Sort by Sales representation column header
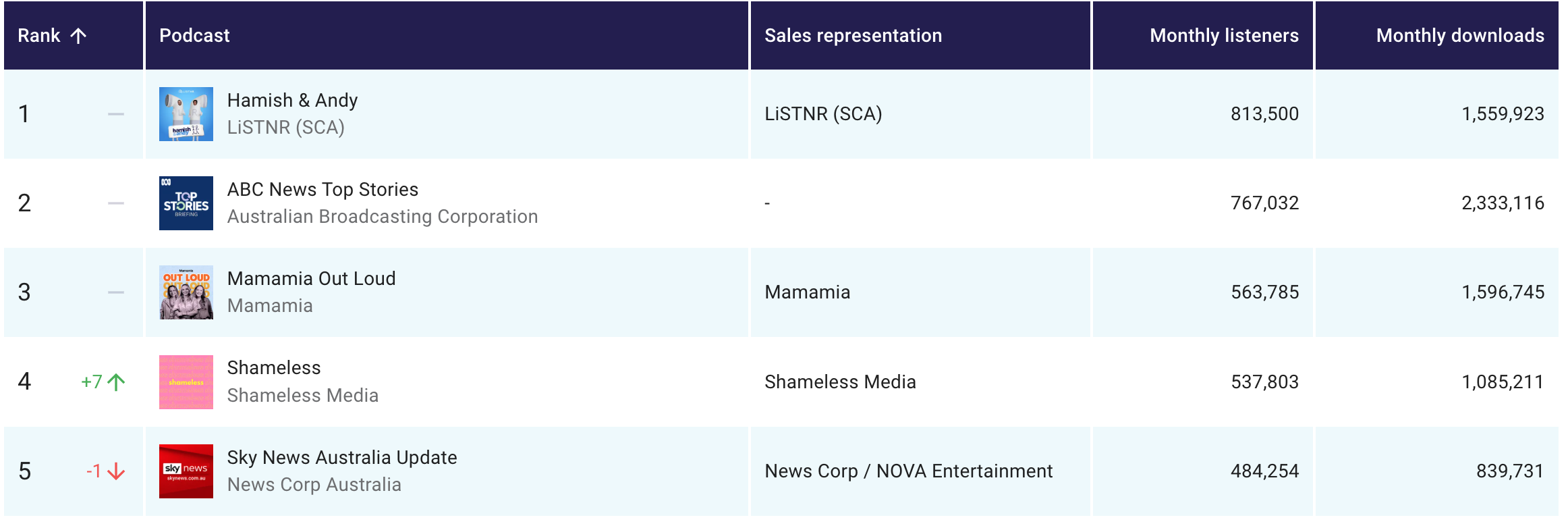The image size is (1568, 524). 853,36
